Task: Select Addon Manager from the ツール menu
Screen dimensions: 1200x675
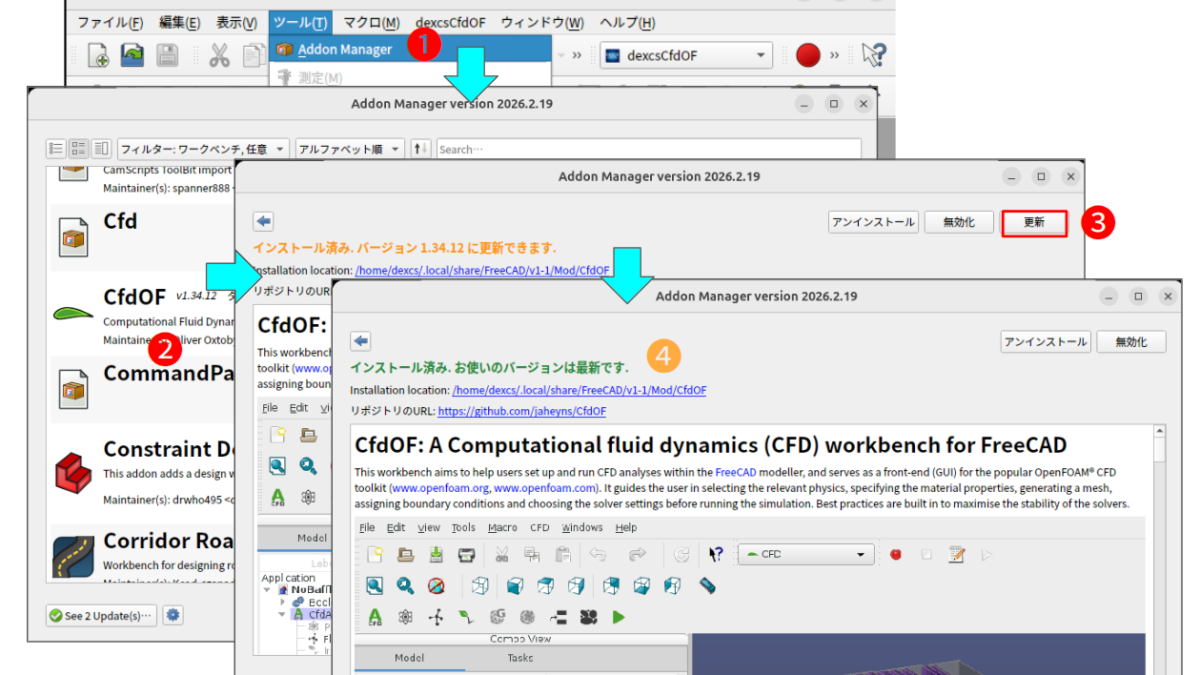Action: [x=343, y=49]
